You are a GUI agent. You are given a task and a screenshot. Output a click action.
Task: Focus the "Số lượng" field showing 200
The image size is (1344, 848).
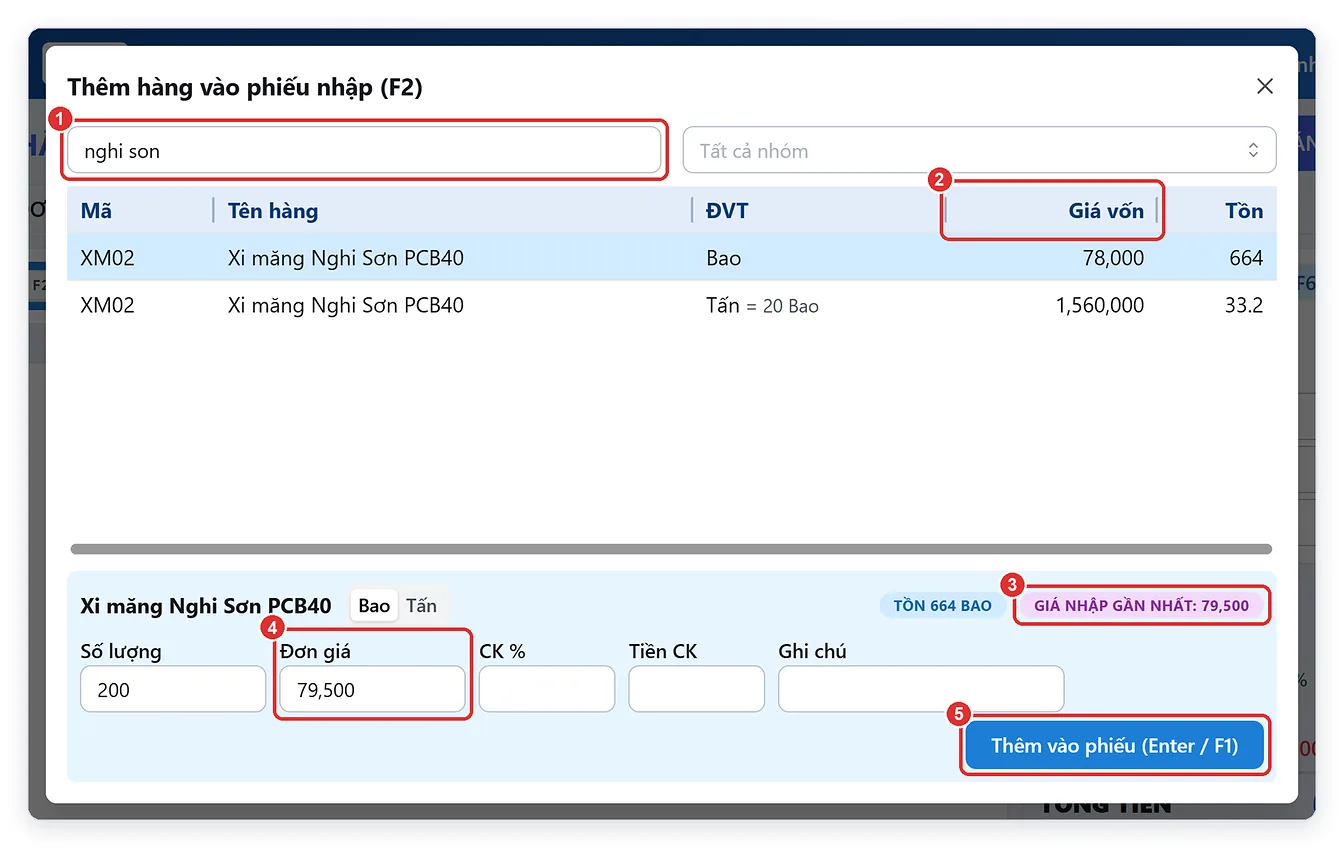pyautogui.click(x=173, y=689)
